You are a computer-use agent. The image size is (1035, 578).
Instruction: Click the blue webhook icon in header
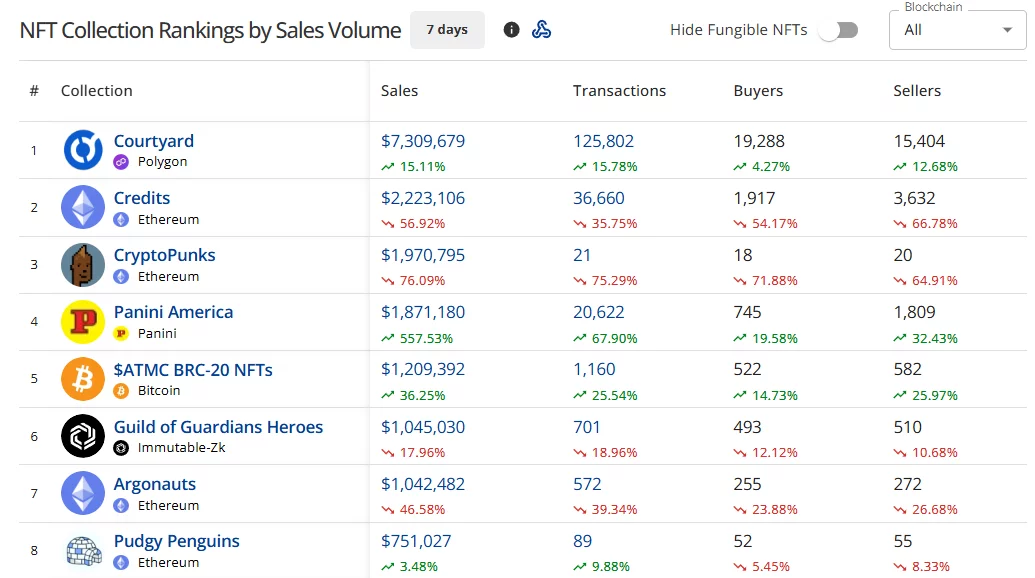541,30
